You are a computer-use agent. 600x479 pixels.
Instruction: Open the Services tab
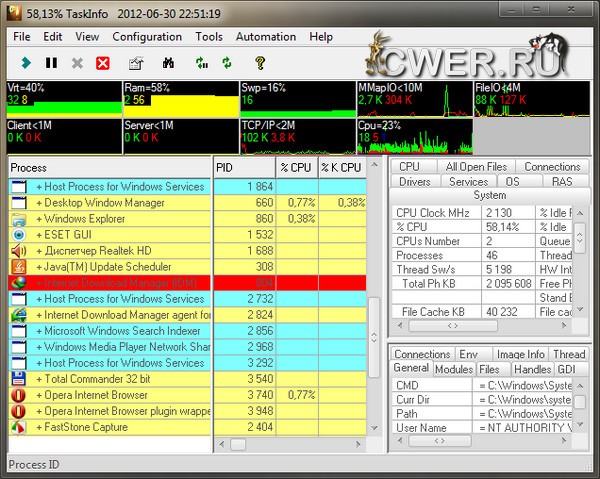tap(468, 182)
